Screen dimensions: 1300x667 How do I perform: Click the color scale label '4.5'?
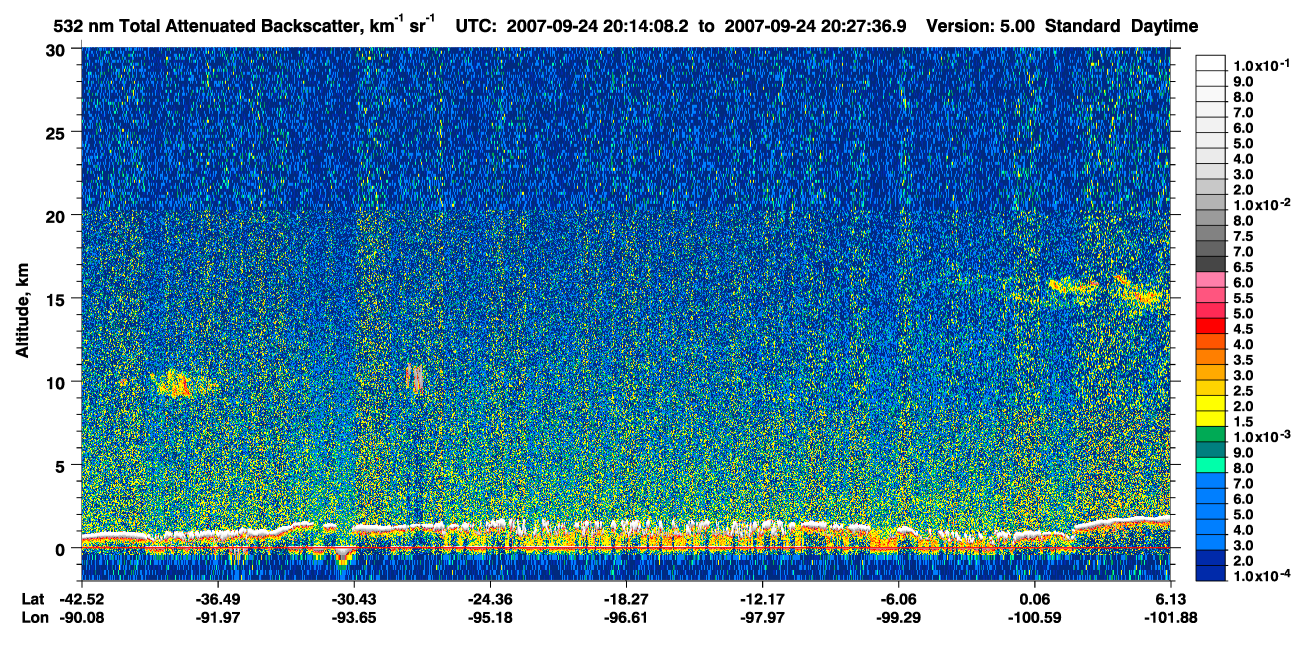click(1243, 330)
